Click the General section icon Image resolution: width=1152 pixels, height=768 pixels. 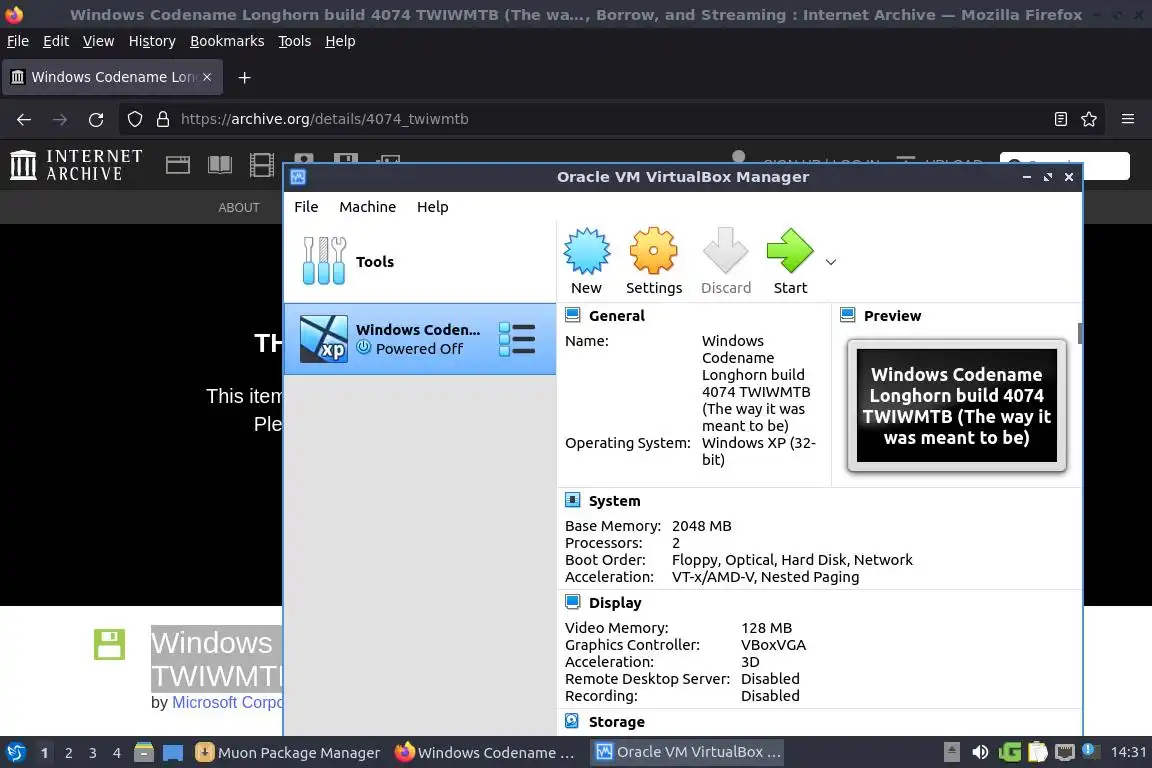pos(572,315)
